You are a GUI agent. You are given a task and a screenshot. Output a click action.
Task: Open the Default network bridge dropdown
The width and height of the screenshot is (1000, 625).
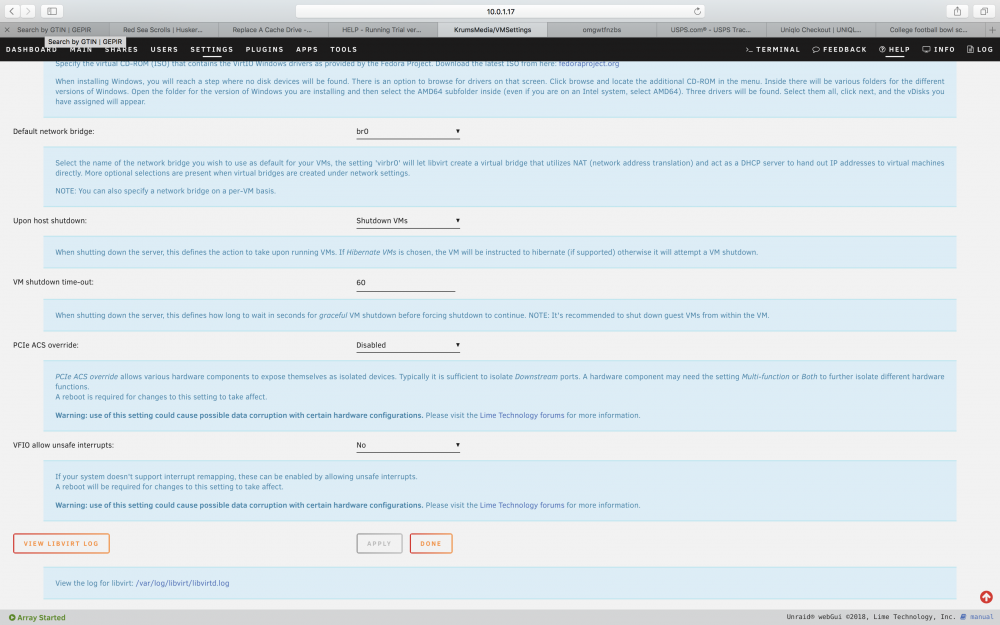click(408, 131)
